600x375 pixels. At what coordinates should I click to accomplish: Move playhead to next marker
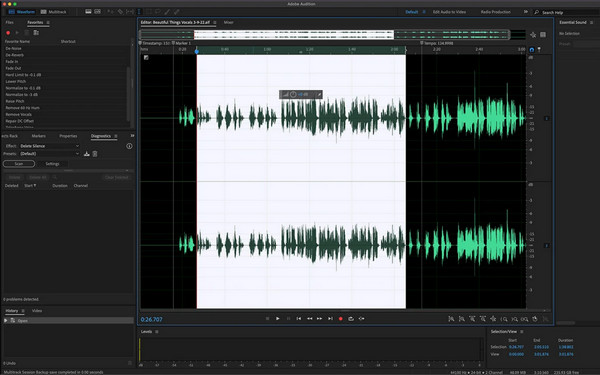coord(330,319)
